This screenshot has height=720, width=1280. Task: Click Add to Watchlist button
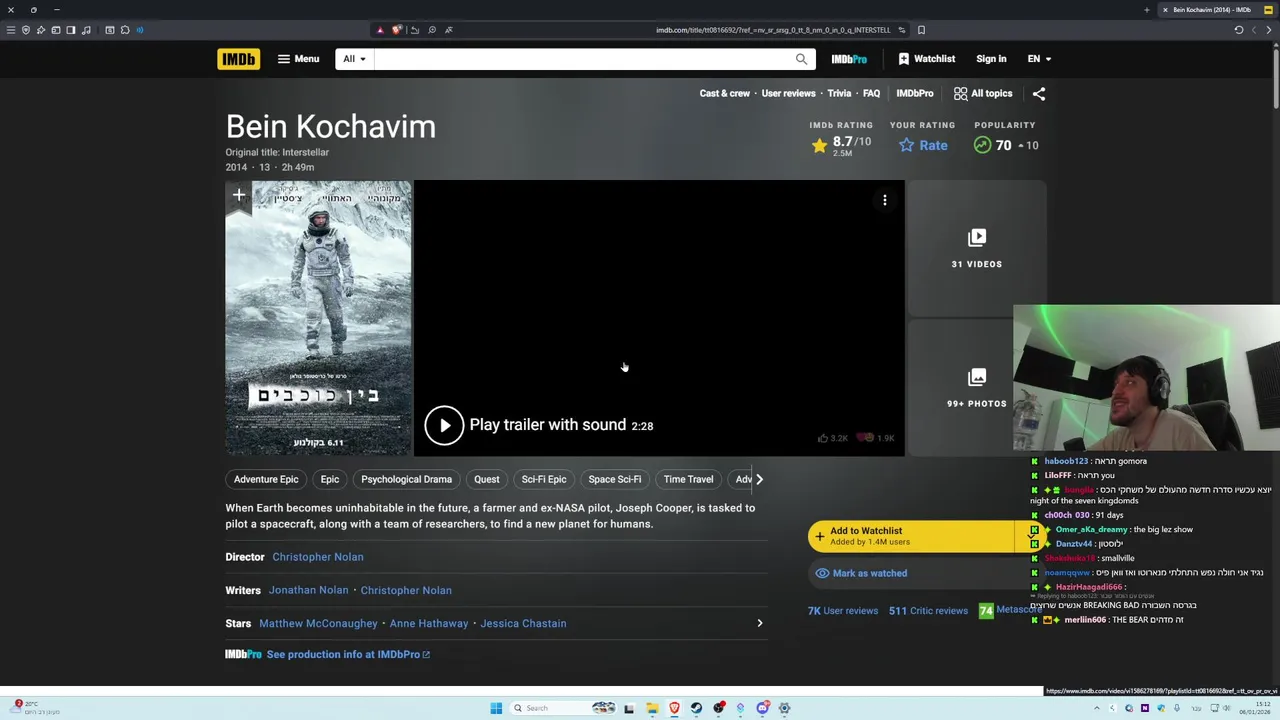[x=912, y=536]
